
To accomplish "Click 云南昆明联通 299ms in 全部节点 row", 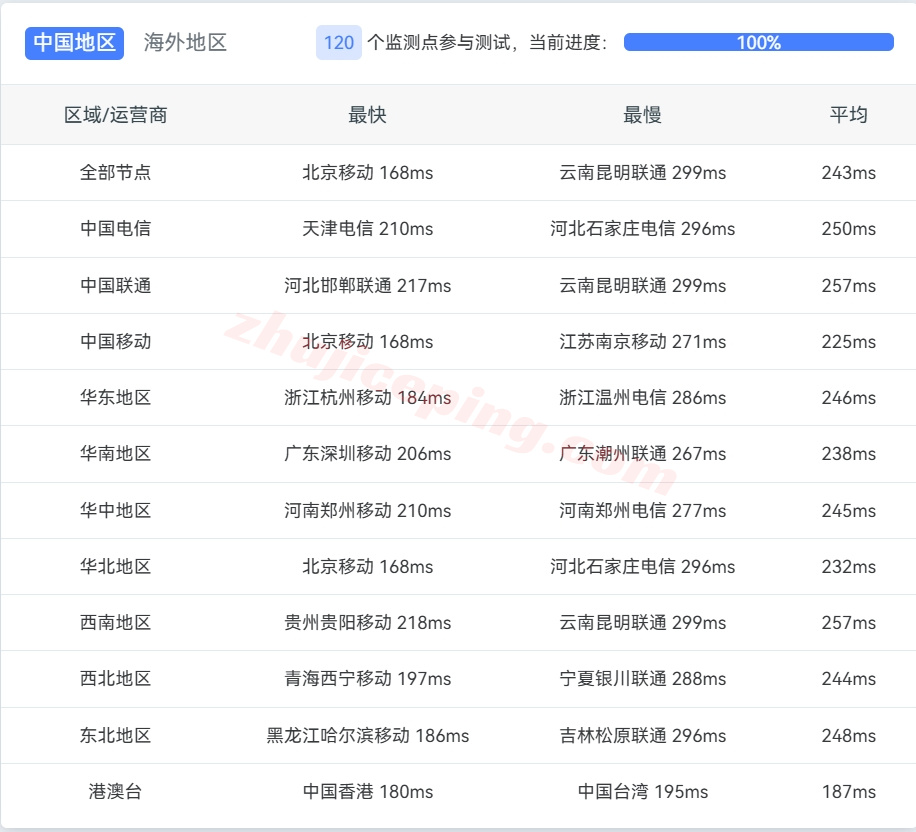I will coord(642,172).
